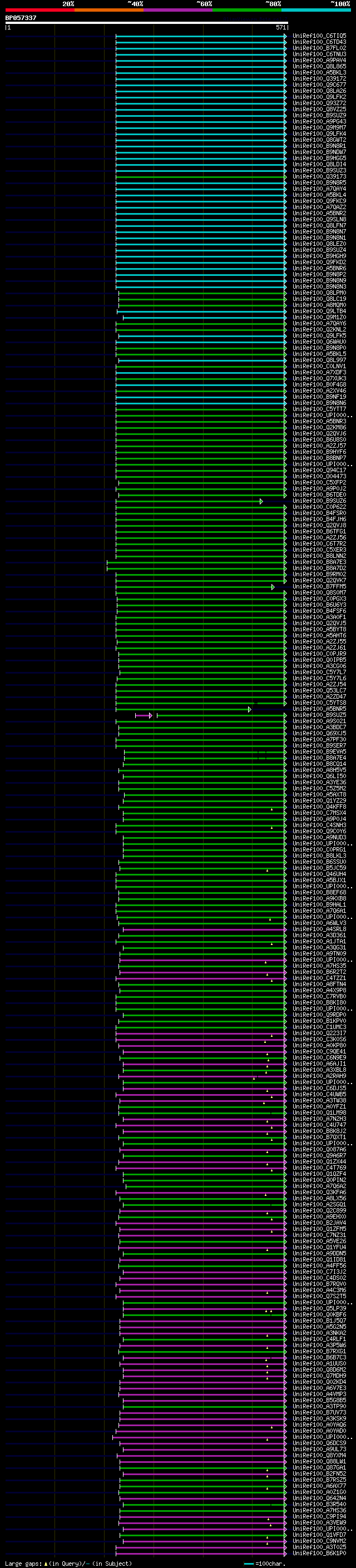The height and width of the screenshot is (1568, 356).
Task: Select hit label UniRef100_B8A7E3
Action: click(x=319, y=562)
